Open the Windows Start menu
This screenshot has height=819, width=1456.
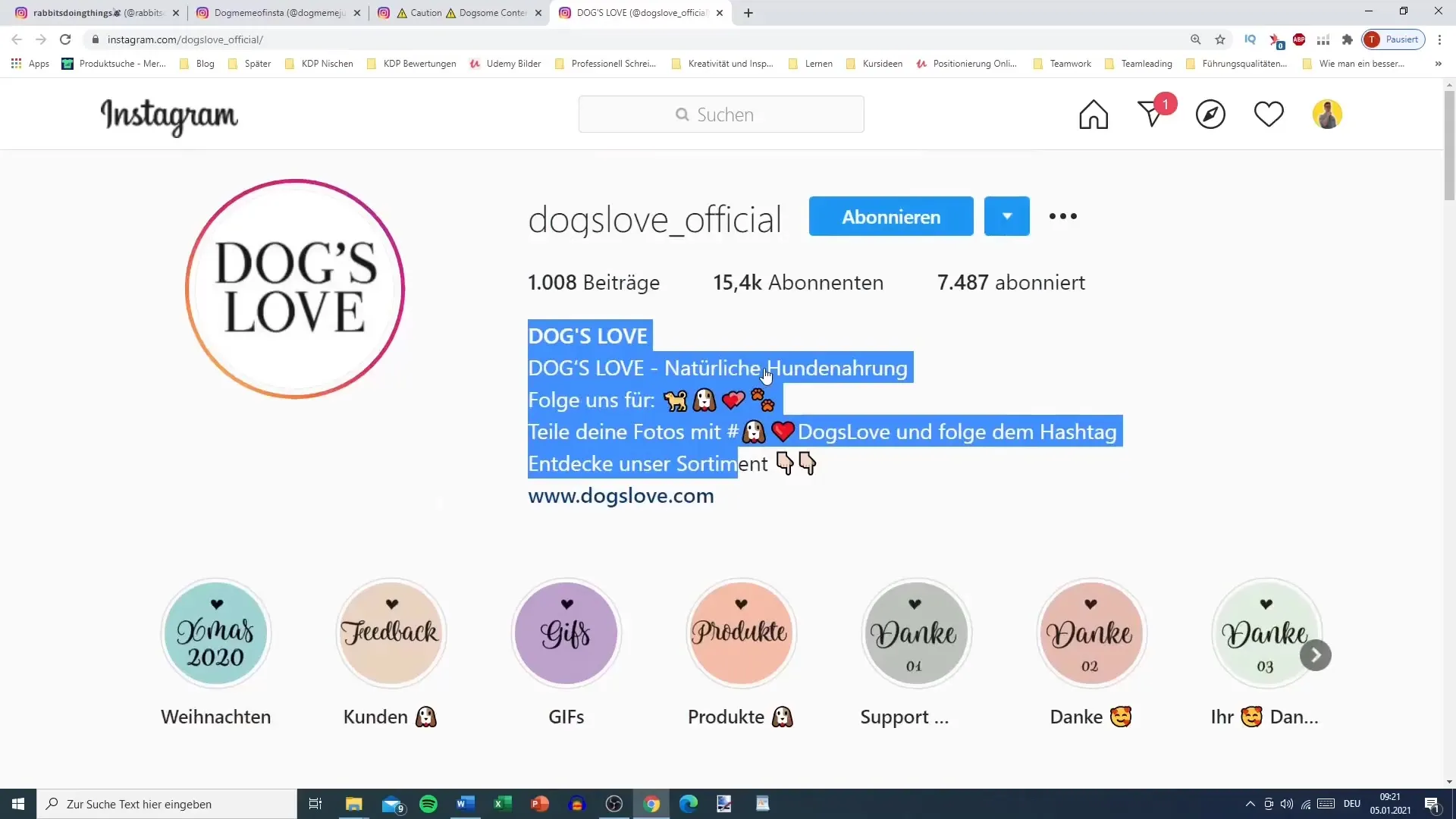tap(18, 804)
